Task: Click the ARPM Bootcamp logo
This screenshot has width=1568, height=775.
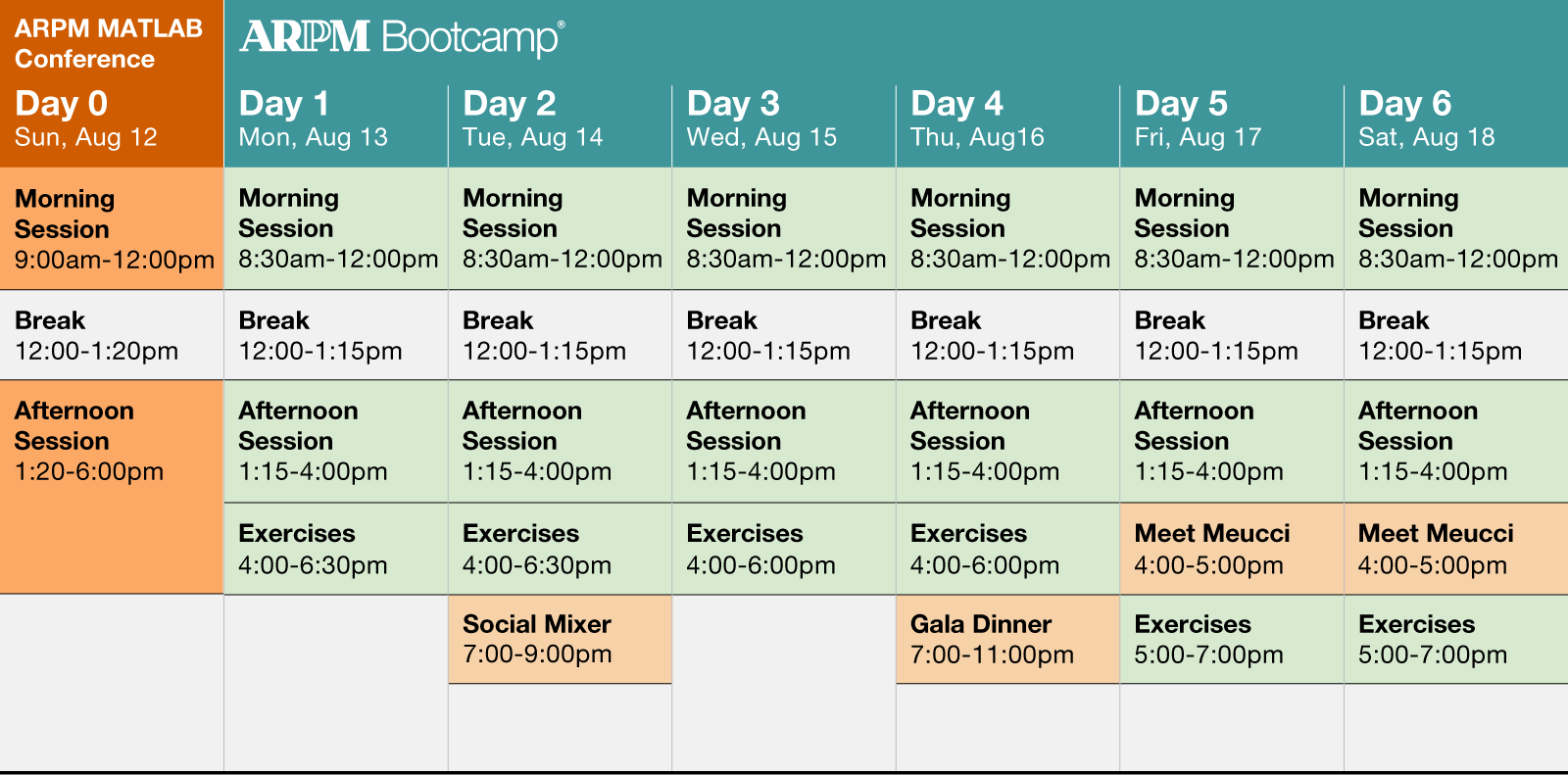Action: click(x=402, y=37)
